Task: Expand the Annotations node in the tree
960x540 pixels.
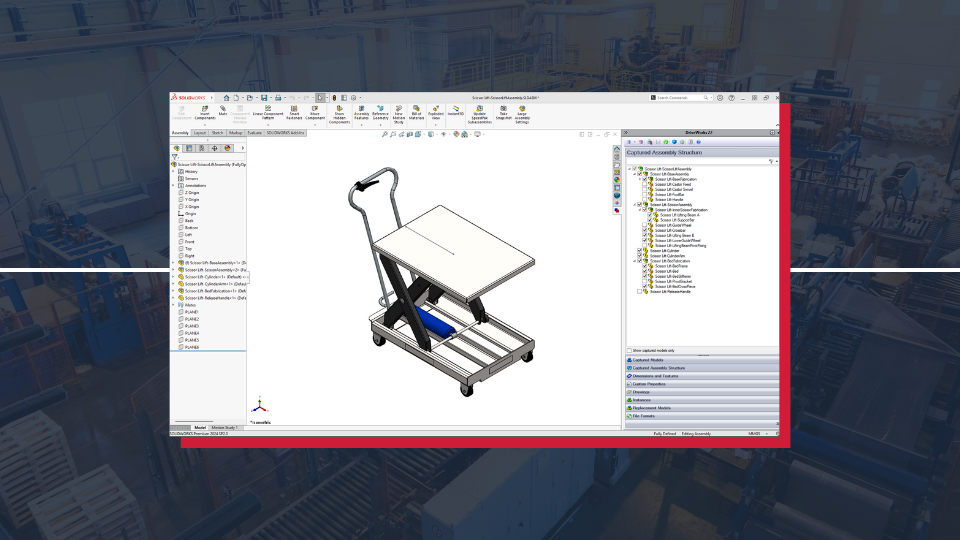Action: tap(173, 185)
